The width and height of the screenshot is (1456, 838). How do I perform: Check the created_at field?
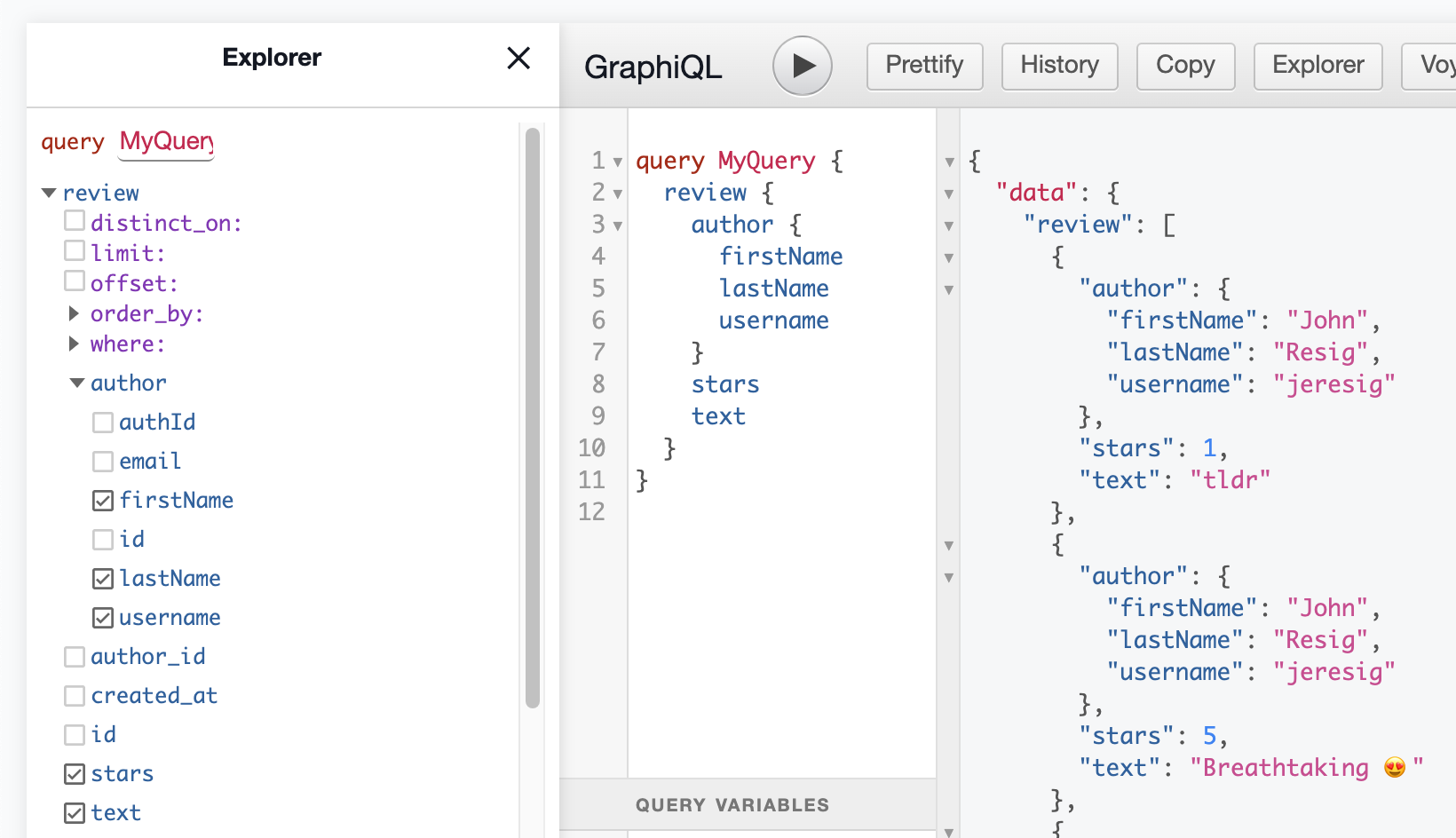point(75,696)
